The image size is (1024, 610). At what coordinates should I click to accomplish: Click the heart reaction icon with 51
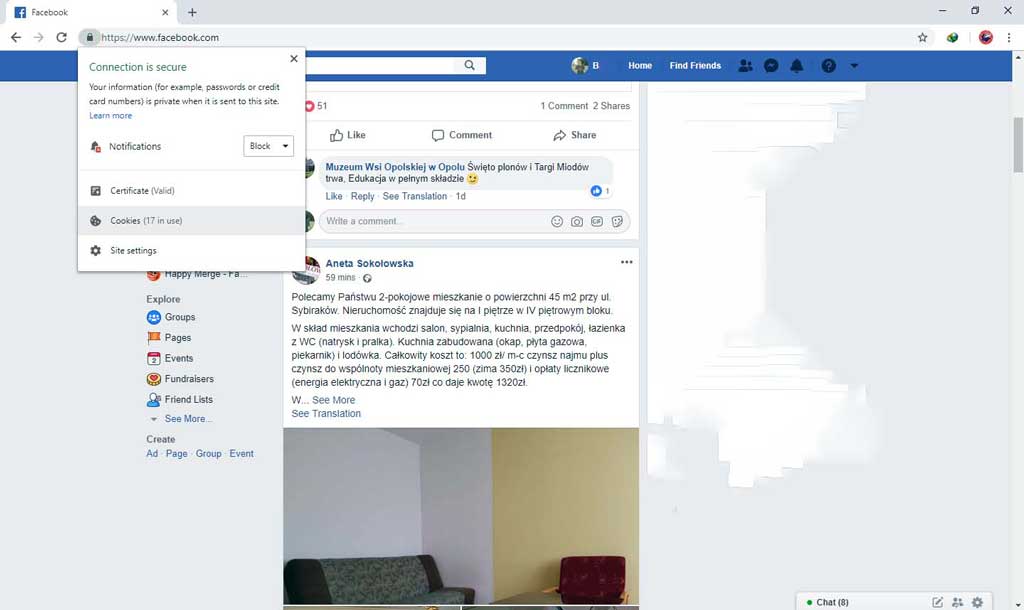310,106
